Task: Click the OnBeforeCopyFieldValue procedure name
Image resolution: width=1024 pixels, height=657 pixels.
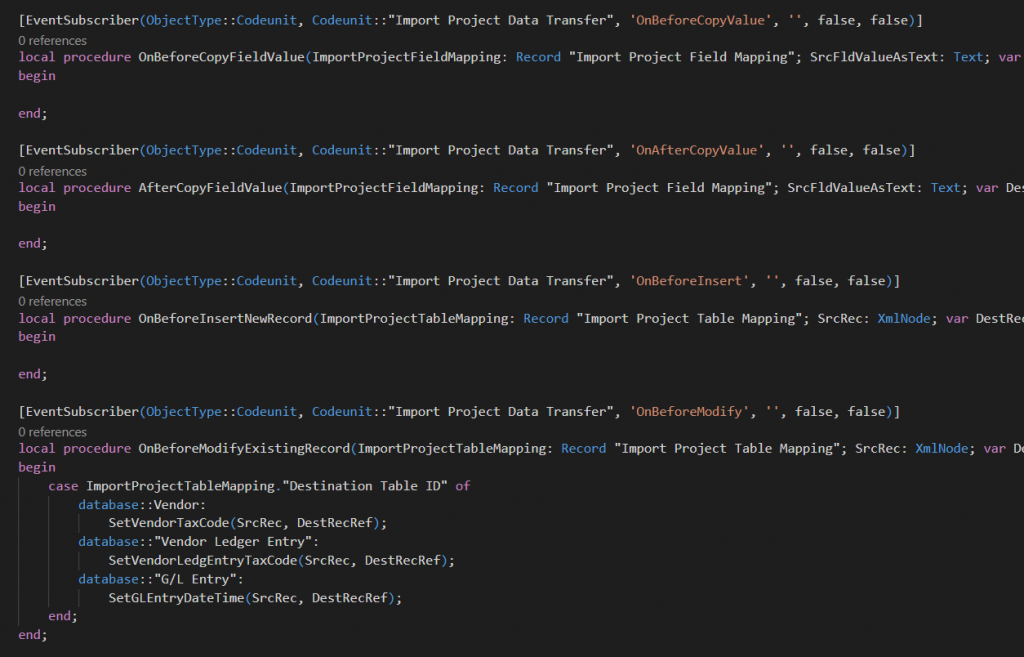Action: [x=220, y=57]
